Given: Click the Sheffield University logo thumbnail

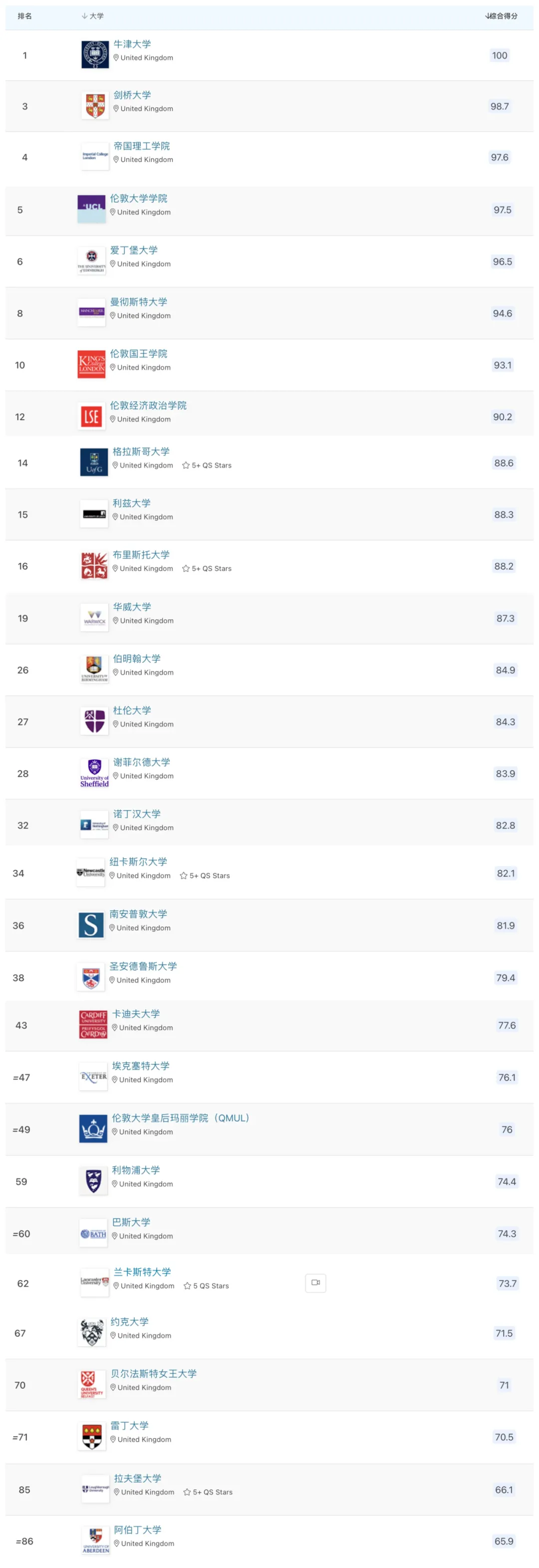Looking at the screenshot, I should (94, 774).
